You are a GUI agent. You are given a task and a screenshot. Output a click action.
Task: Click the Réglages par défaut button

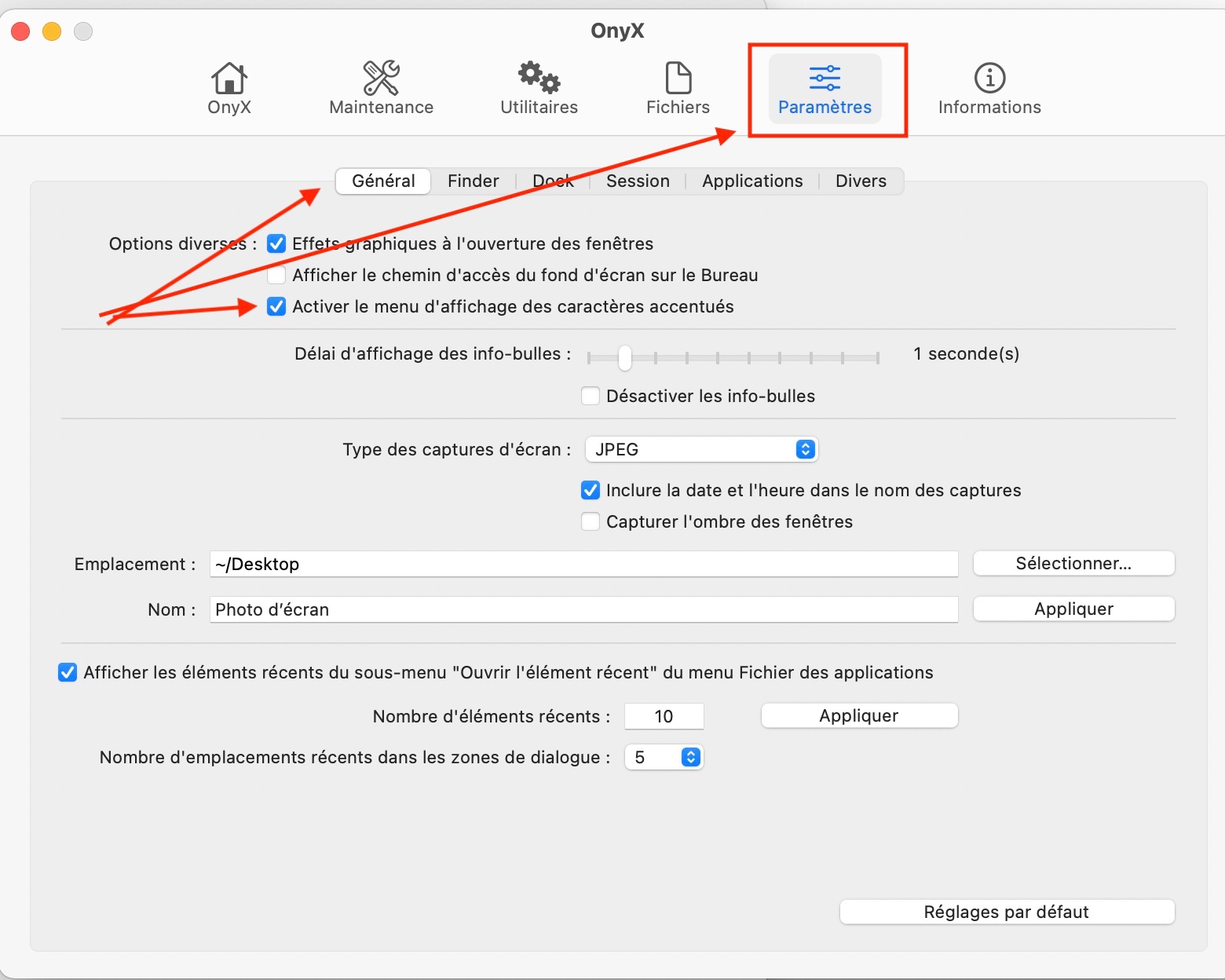click(x=1007, y=912)
